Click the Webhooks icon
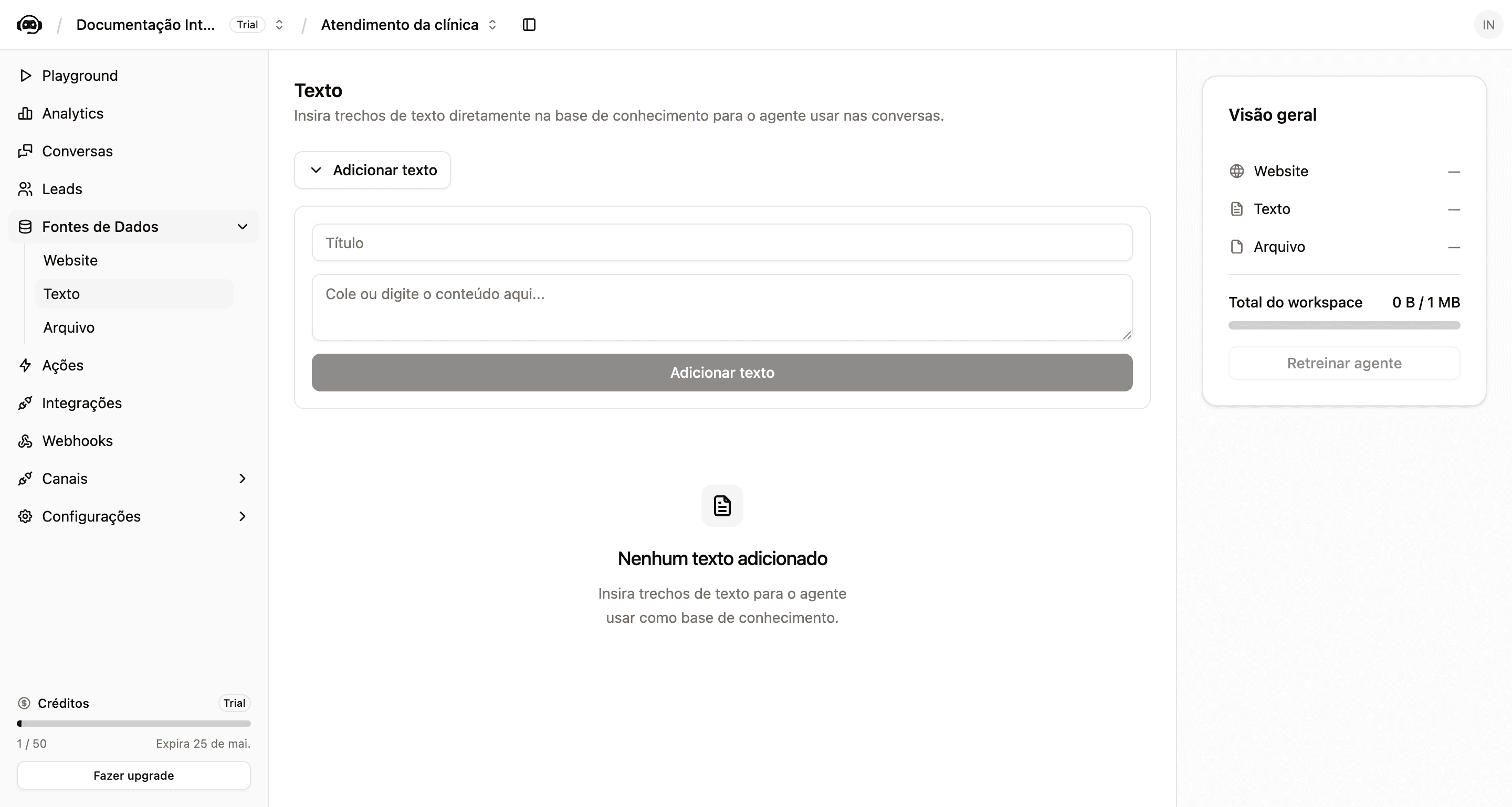This screenshot has width=1512, height=807. 25,441
